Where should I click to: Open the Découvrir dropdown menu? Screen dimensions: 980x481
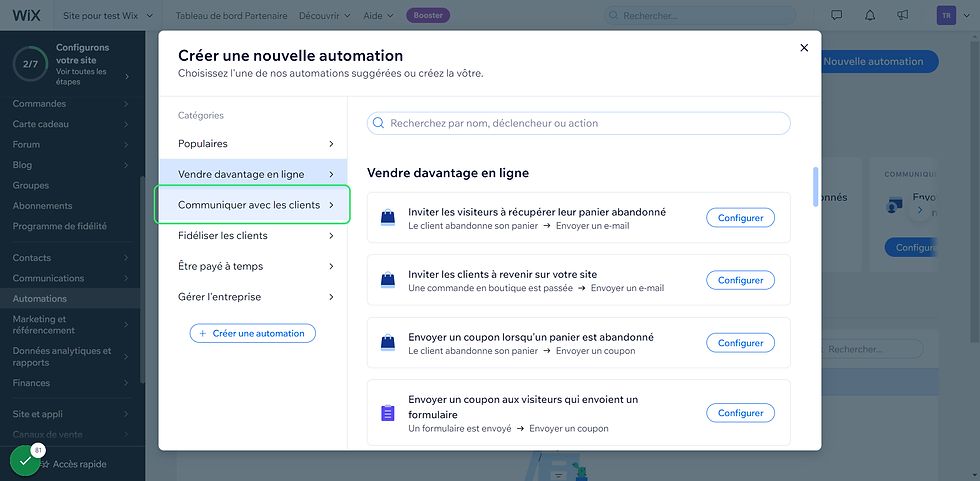[324, 15]
